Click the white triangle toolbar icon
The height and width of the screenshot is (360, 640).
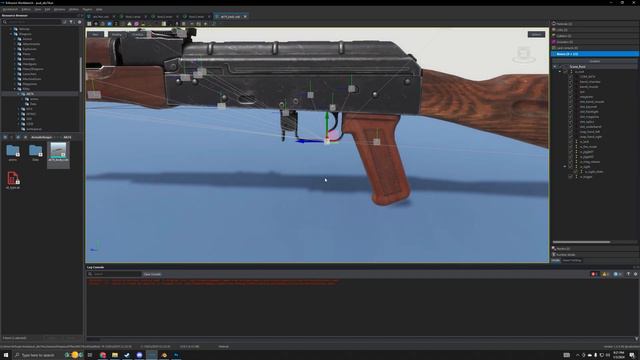(x=129, y=24)
